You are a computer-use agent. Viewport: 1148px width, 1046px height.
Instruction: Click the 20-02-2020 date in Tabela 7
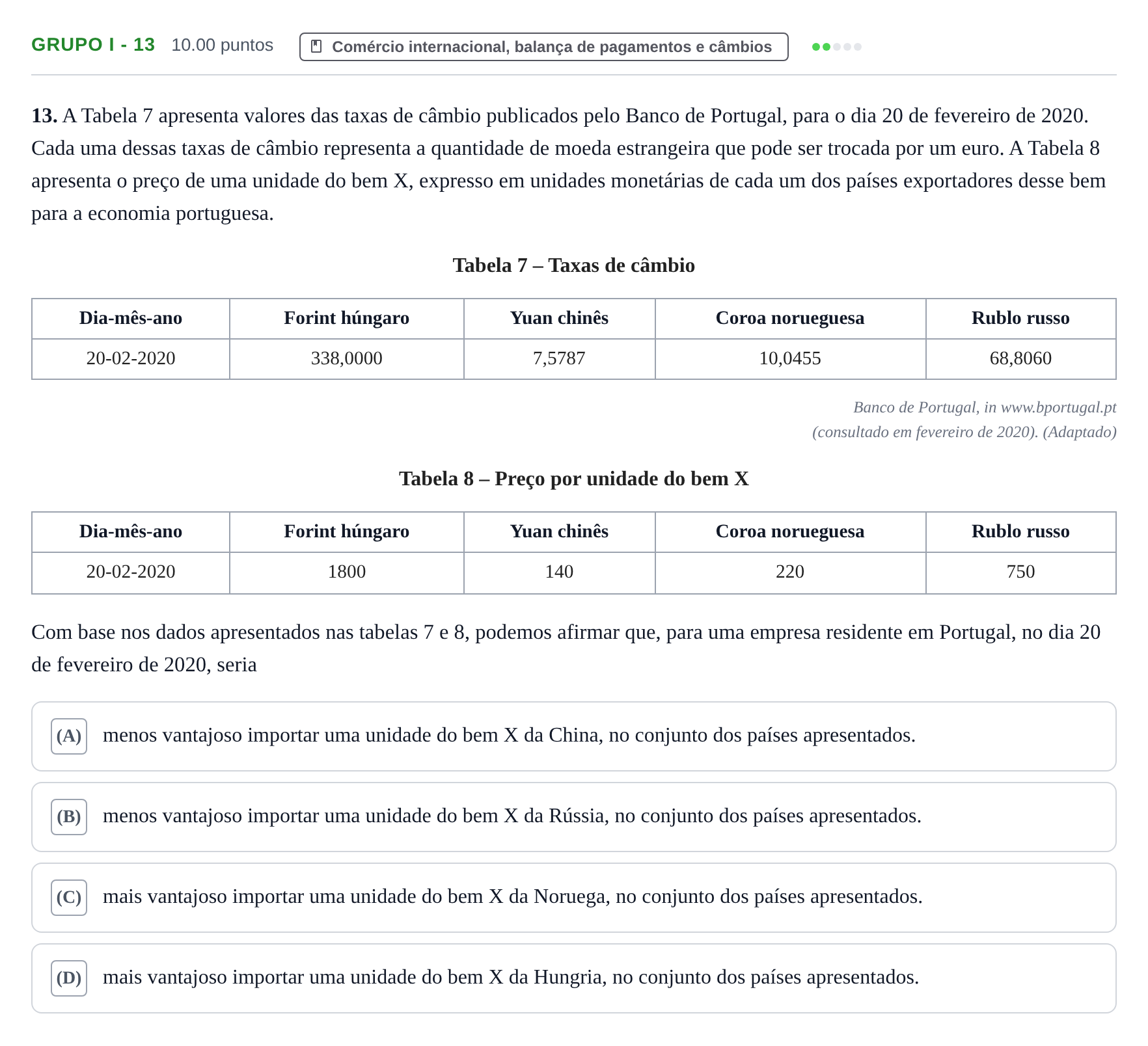tap(131, 358)
